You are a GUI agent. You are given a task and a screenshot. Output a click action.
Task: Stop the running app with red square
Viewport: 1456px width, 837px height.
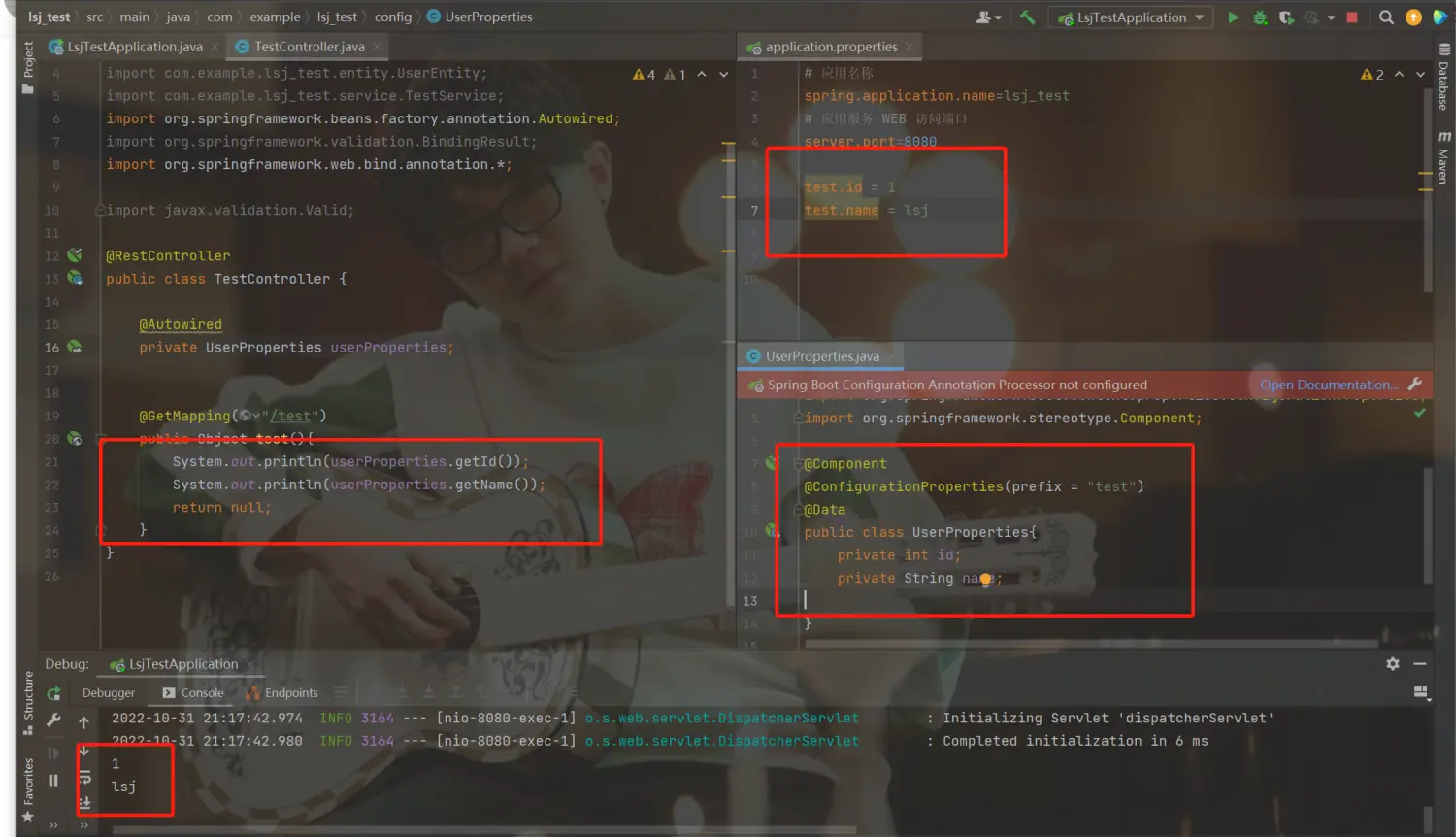coord(1352,17)
